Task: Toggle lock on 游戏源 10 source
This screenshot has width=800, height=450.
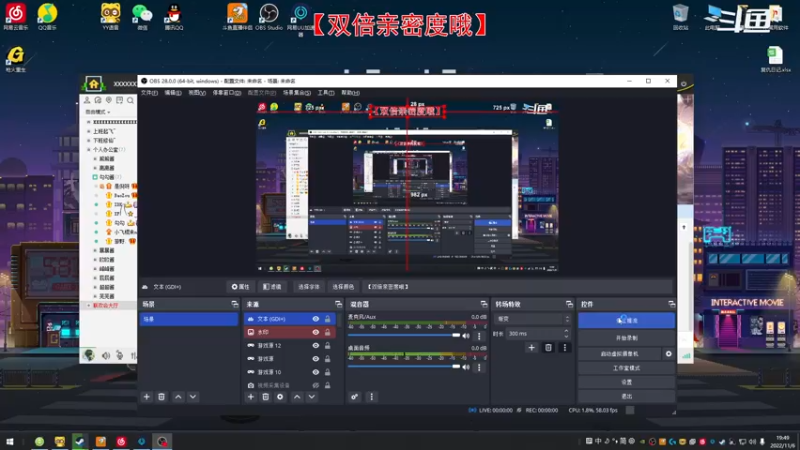Action: pyautogui.click(x=328, y=372)
